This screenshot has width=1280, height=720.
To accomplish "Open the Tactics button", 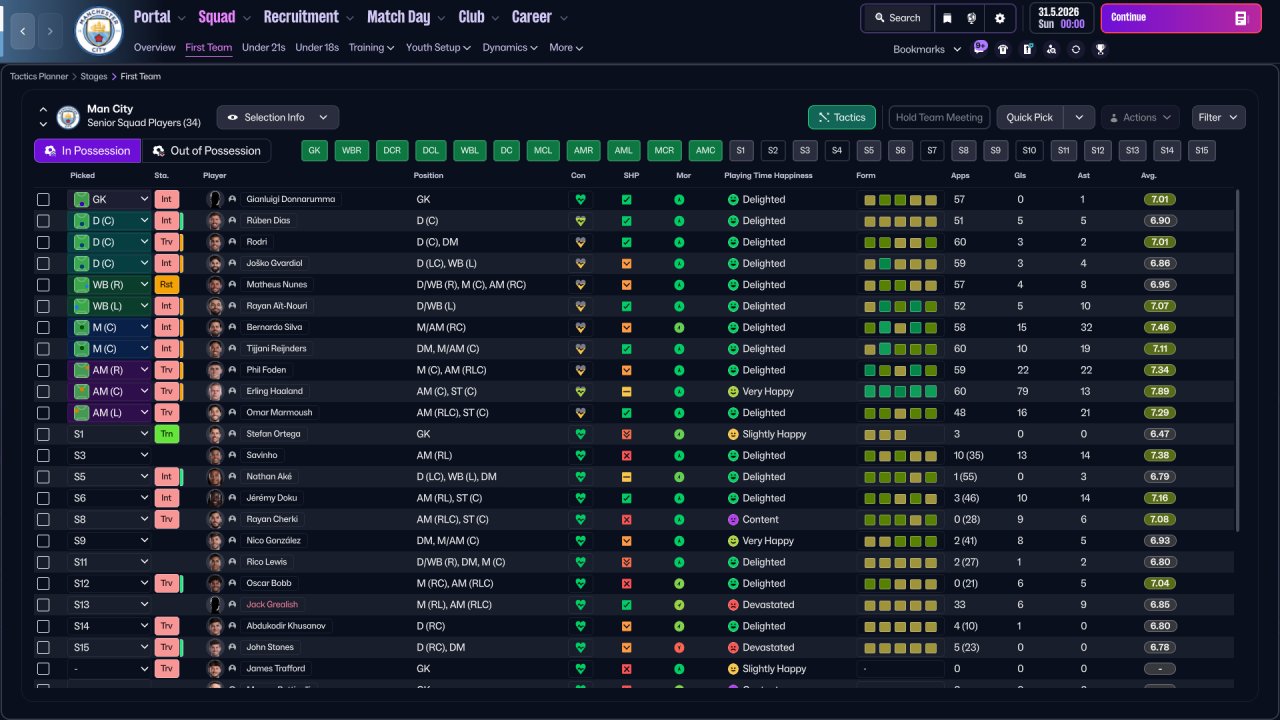I will coord(842,117).
